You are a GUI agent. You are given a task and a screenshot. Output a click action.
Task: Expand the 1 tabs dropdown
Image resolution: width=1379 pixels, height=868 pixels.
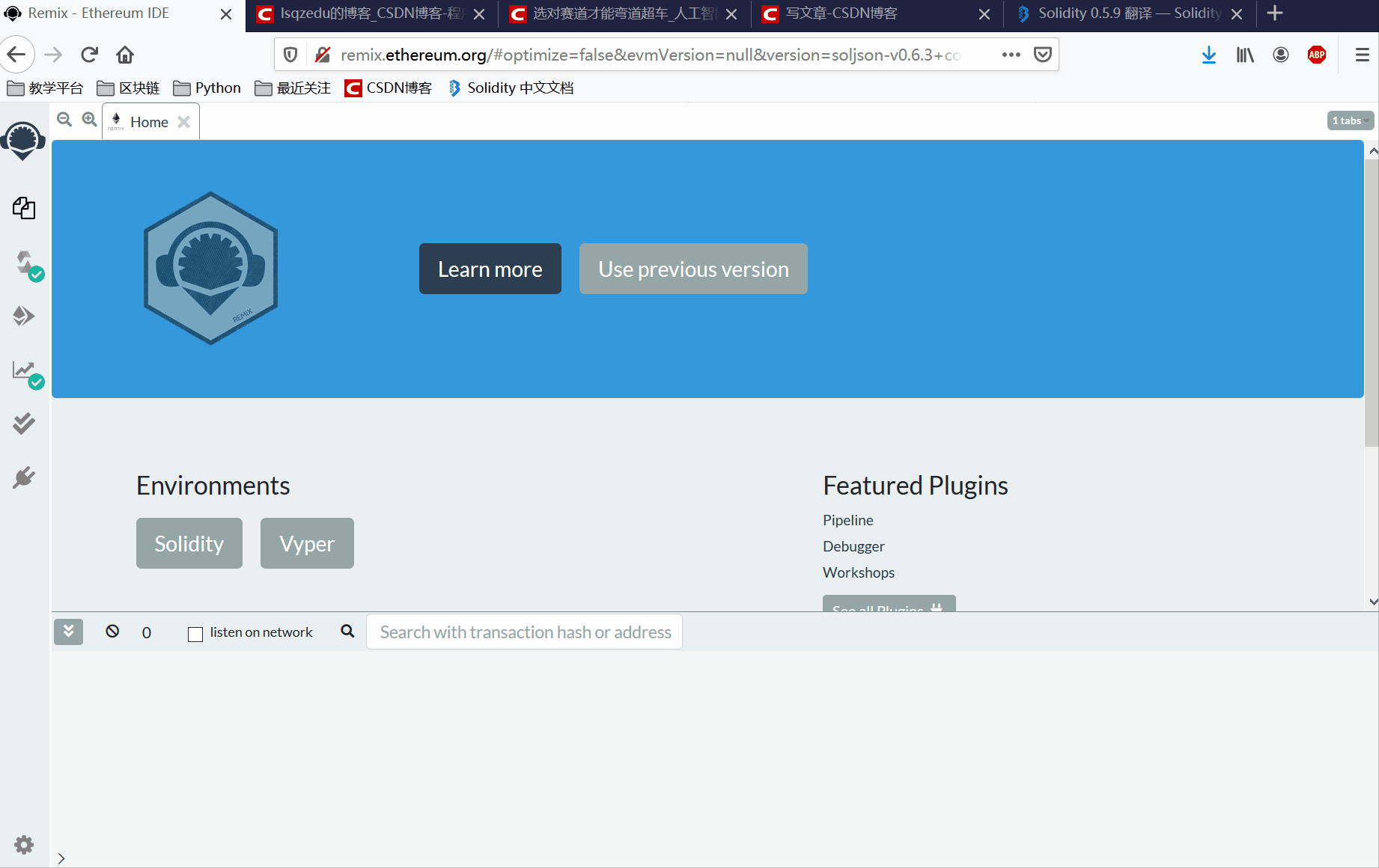1351,120
